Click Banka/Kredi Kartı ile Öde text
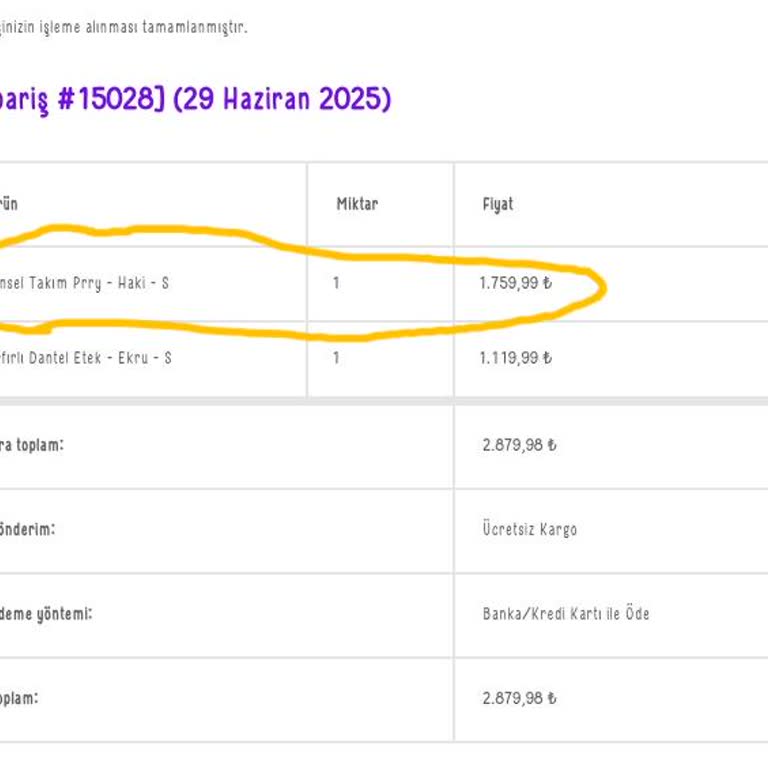This screenshot has height=768, width=768. pyautogui.click(x=565, y=613)
